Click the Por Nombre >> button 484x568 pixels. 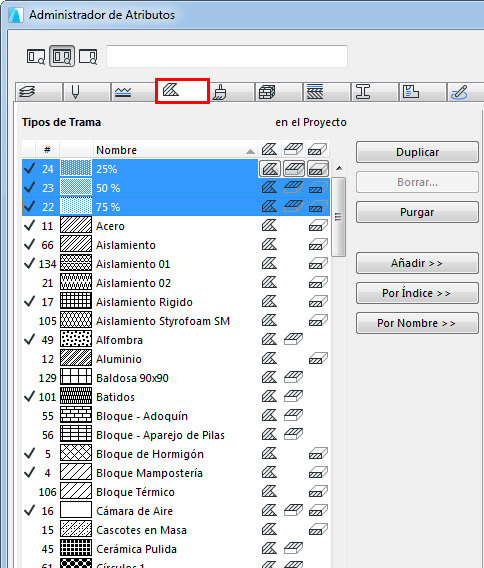pyautogui.click(x=417, y=323)
